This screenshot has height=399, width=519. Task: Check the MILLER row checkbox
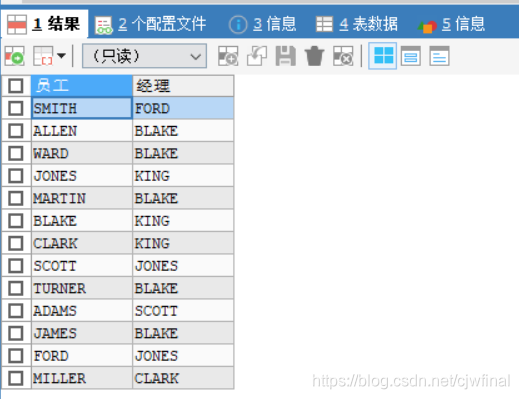(x=16, y=378)
